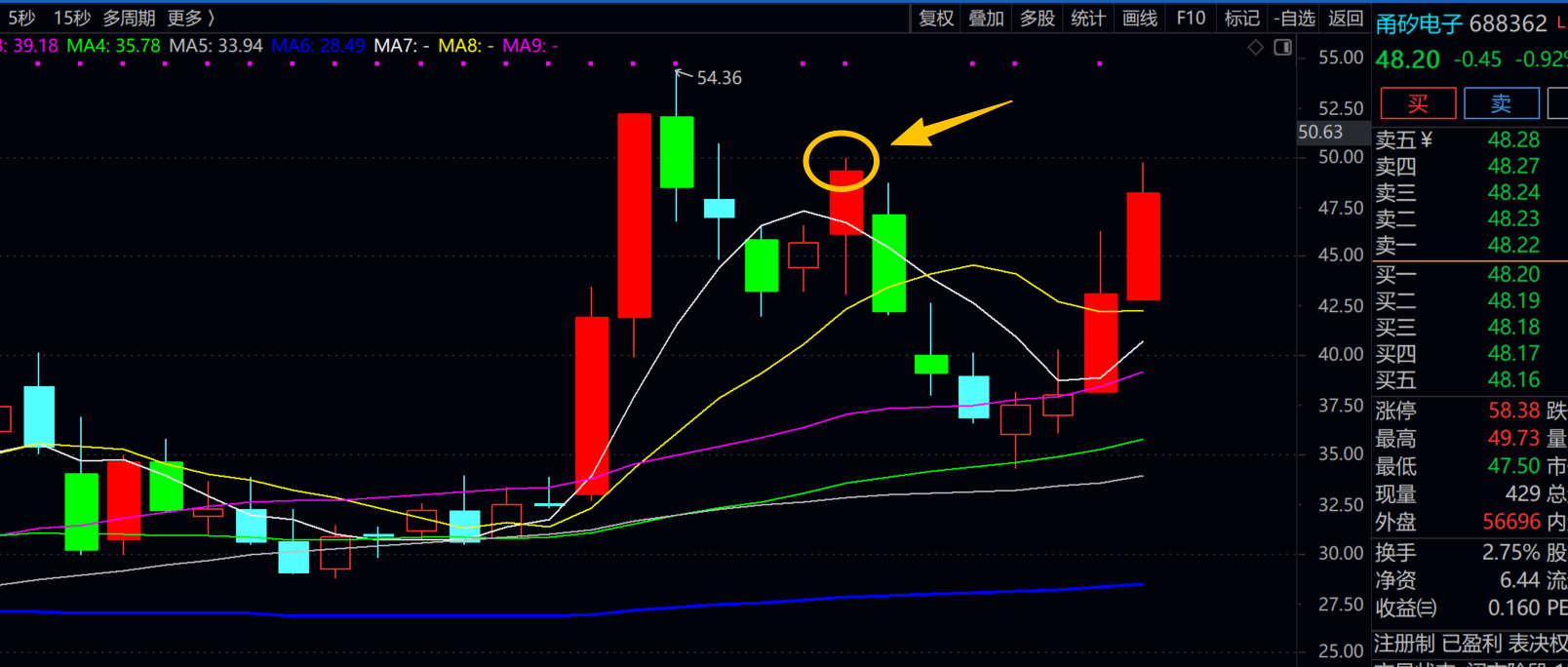Click the orange arrow annotation
This screenshot has width=1568, height=667.
(x=952, y=123)
